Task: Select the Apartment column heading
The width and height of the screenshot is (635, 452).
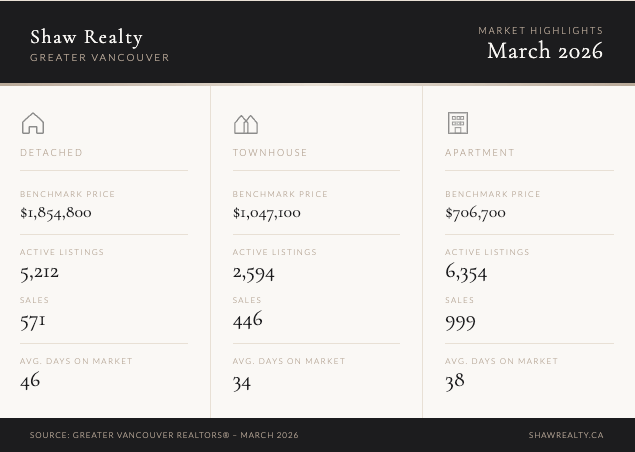Action: click(480, 153)
